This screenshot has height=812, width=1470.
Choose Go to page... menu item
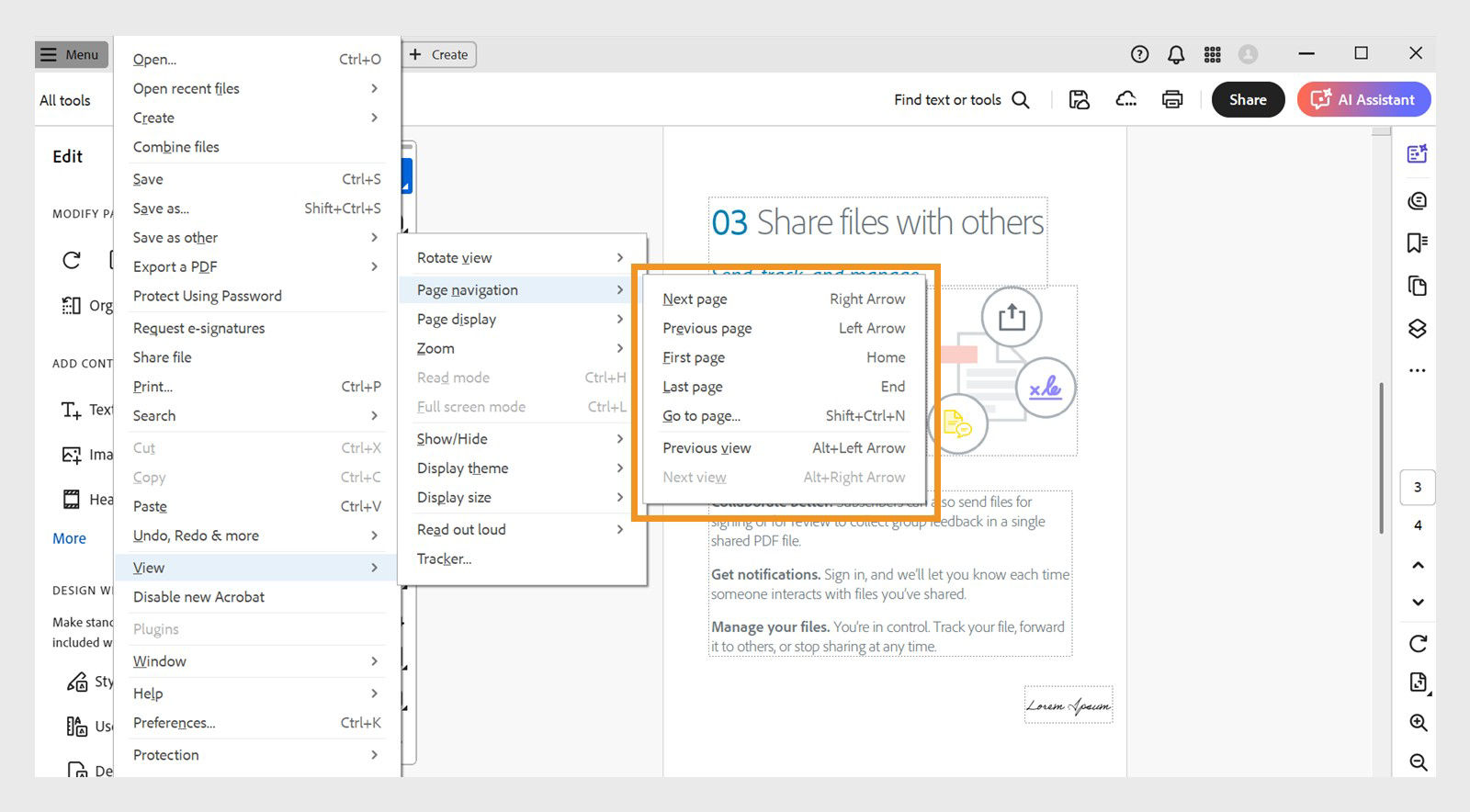784,416
